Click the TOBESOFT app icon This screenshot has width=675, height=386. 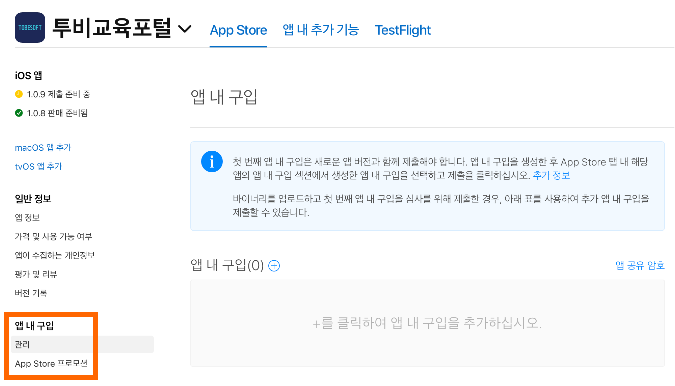[30, 28]
